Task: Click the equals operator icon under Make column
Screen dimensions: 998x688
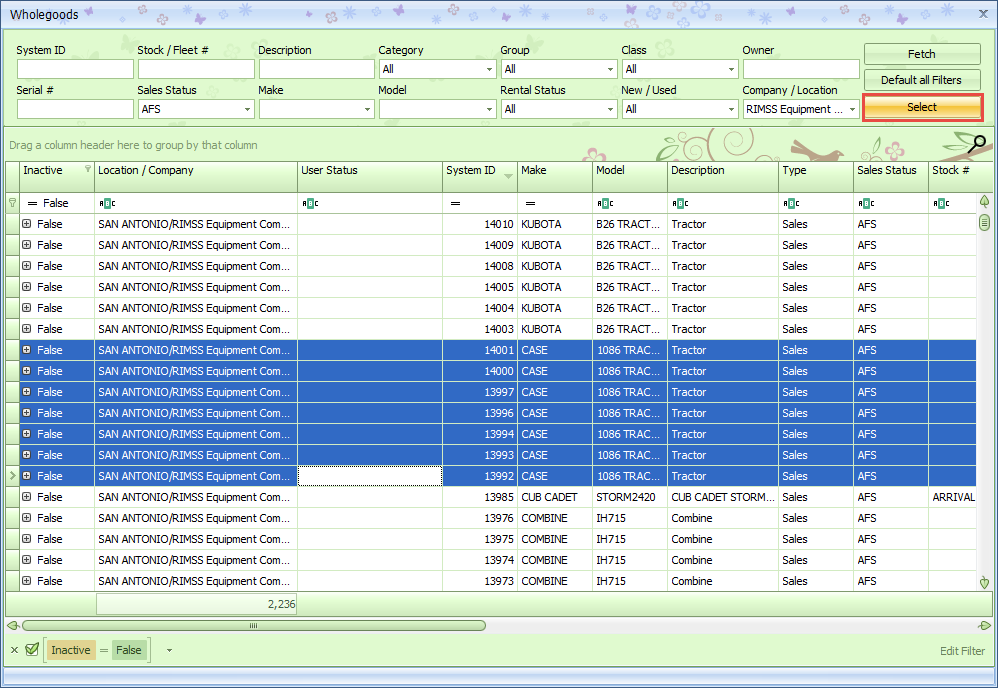Action: [530, 203]
